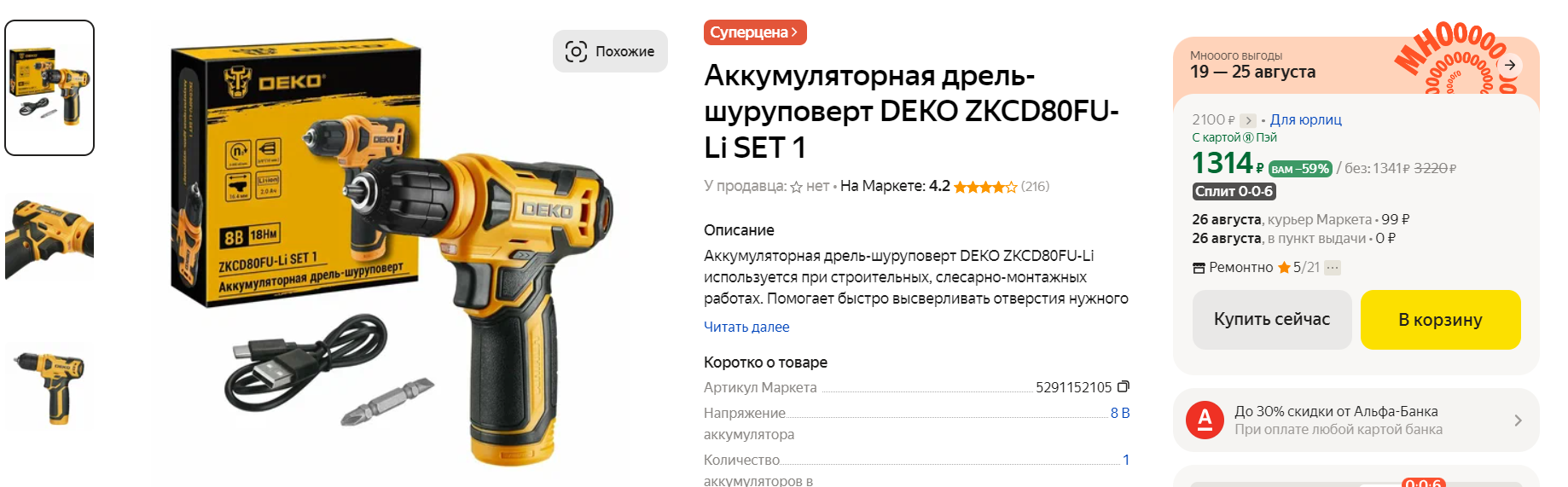The width and height of the screenshot is (1568, 487).
Task: Select the third drill thumbnail
Action: pos(49,386)
